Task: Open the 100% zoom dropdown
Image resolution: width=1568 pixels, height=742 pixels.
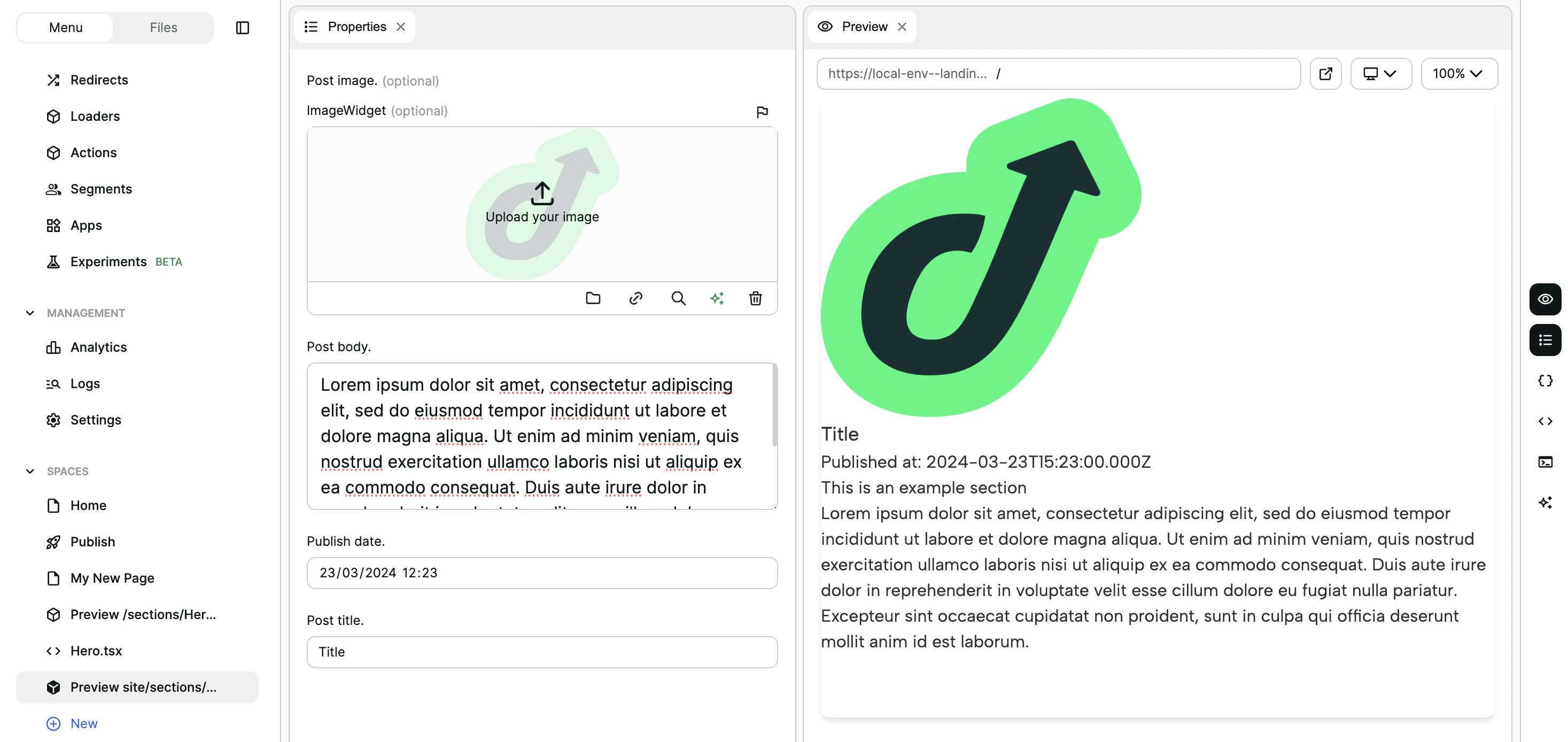Action: tap(1458, 74)
